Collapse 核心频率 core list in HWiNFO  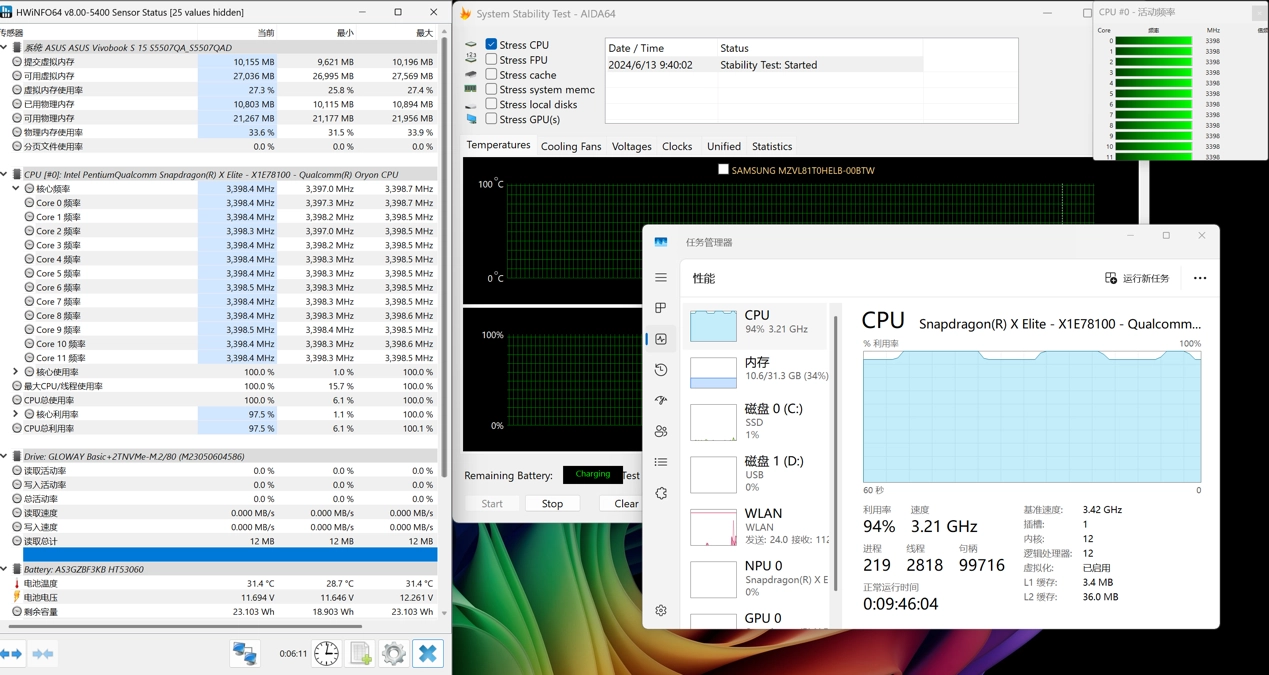point(16,188)
